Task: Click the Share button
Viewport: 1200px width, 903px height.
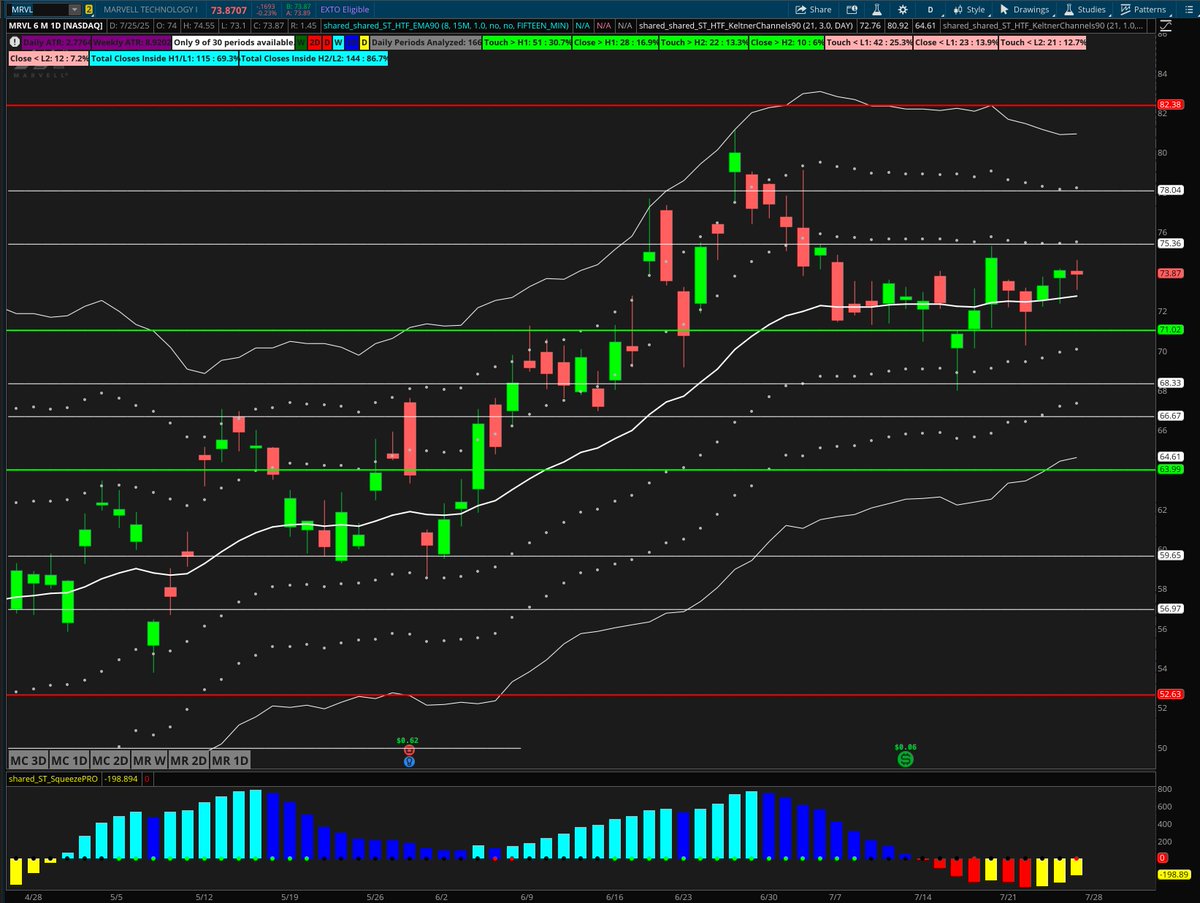Action: pyautogui.click(x=813, y=9)
